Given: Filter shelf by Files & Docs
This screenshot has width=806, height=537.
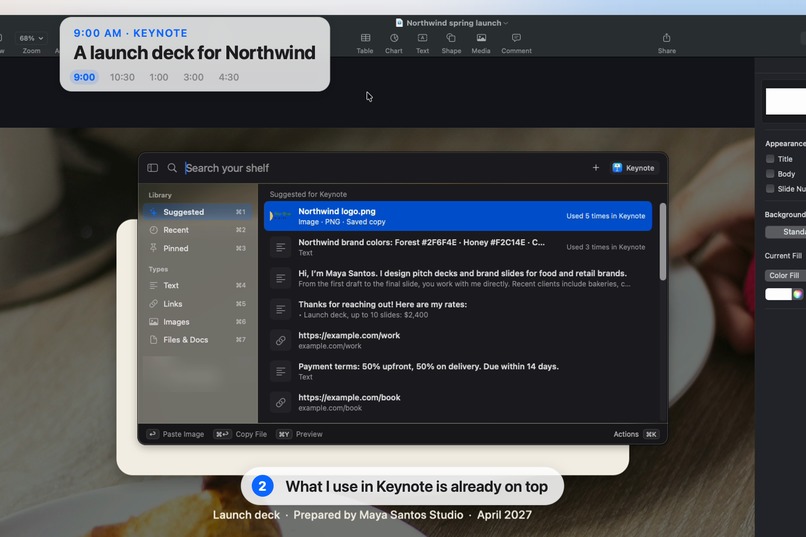Looking at the screenshot, I should [197, 340].
